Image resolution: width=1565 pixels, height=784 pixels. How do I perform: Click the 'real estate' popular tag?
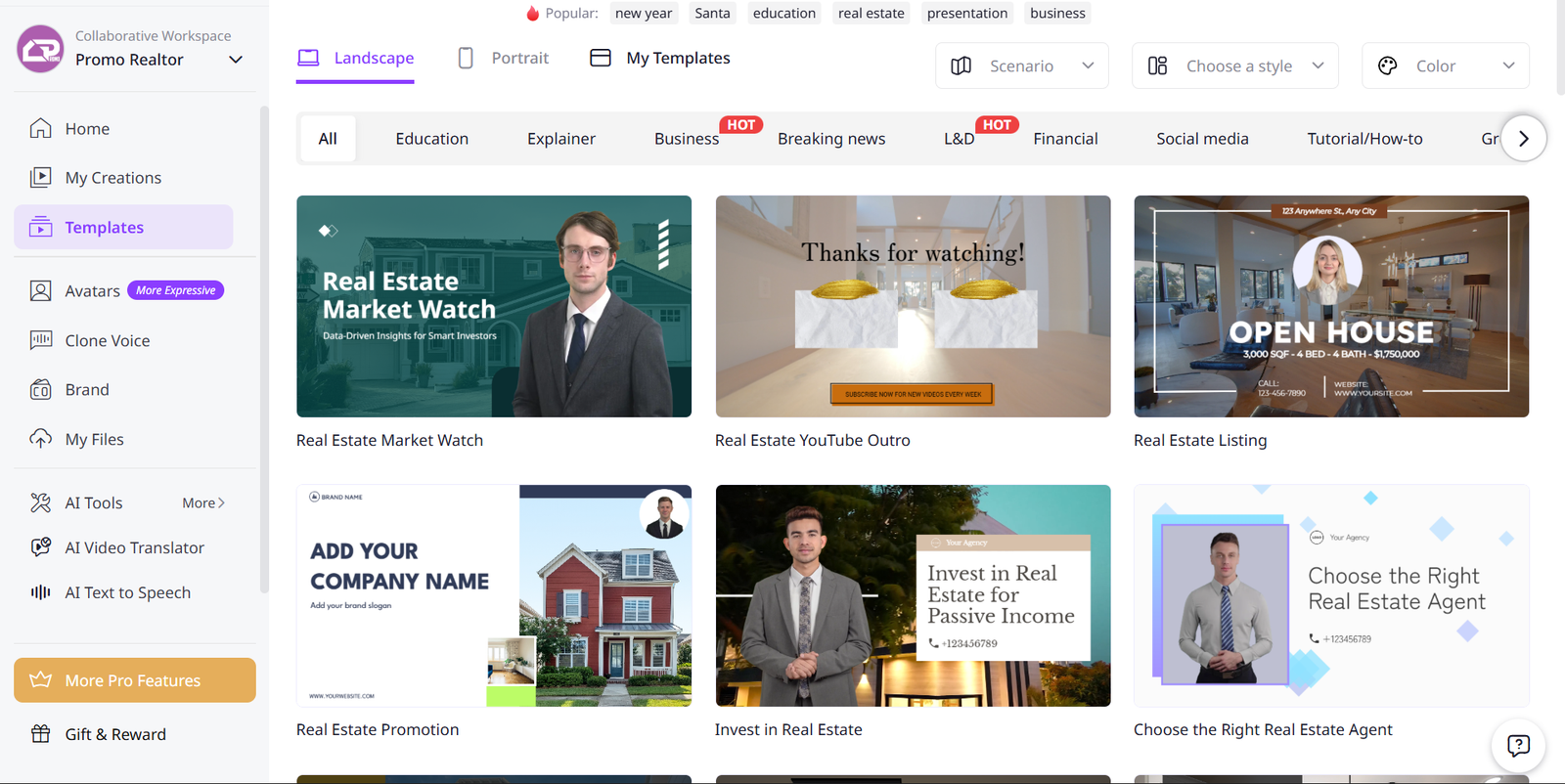(x=871, y=13)
